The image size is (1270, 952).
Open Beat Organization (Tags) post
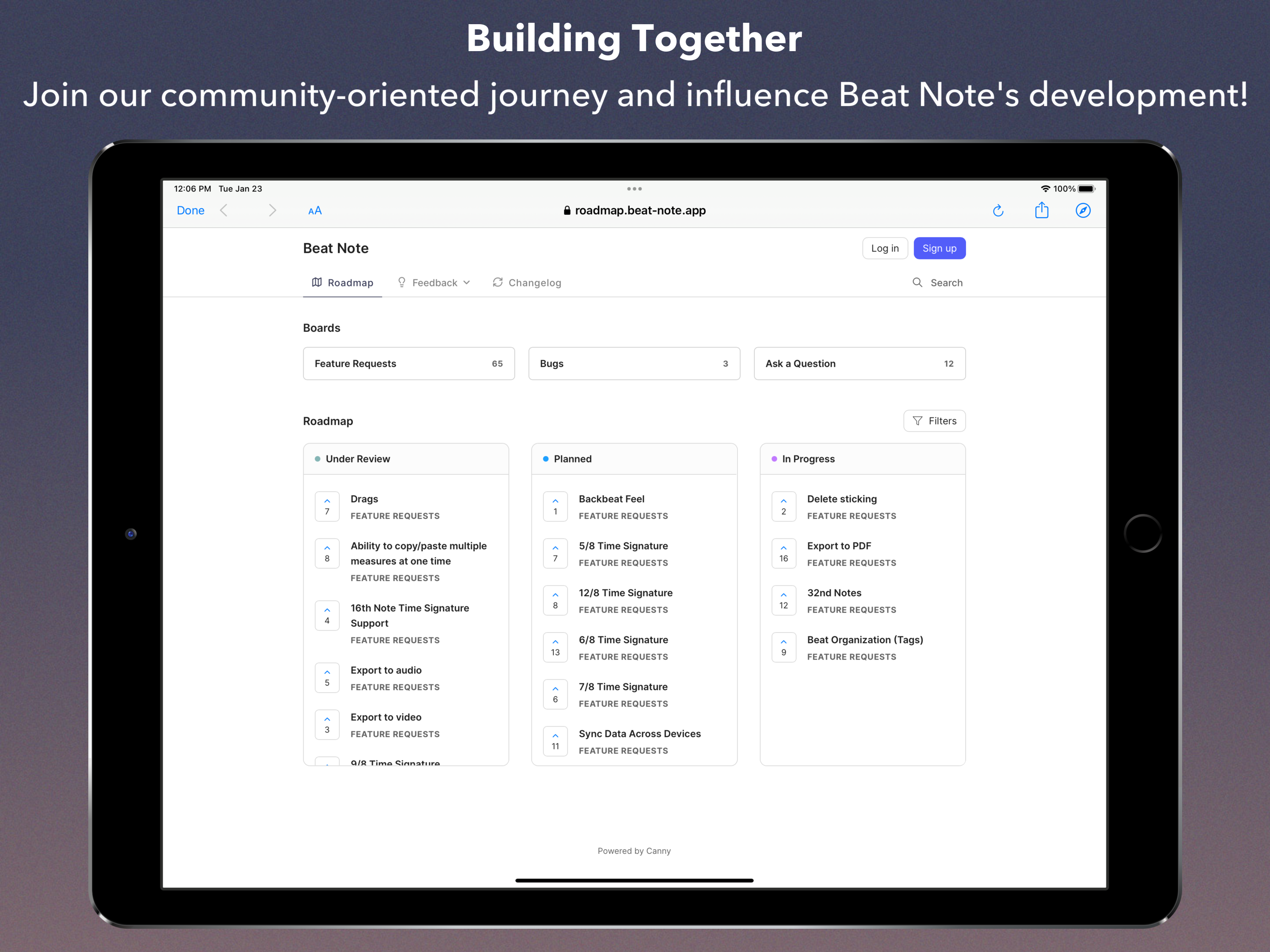pyautogui.click(x=865, y=640)
